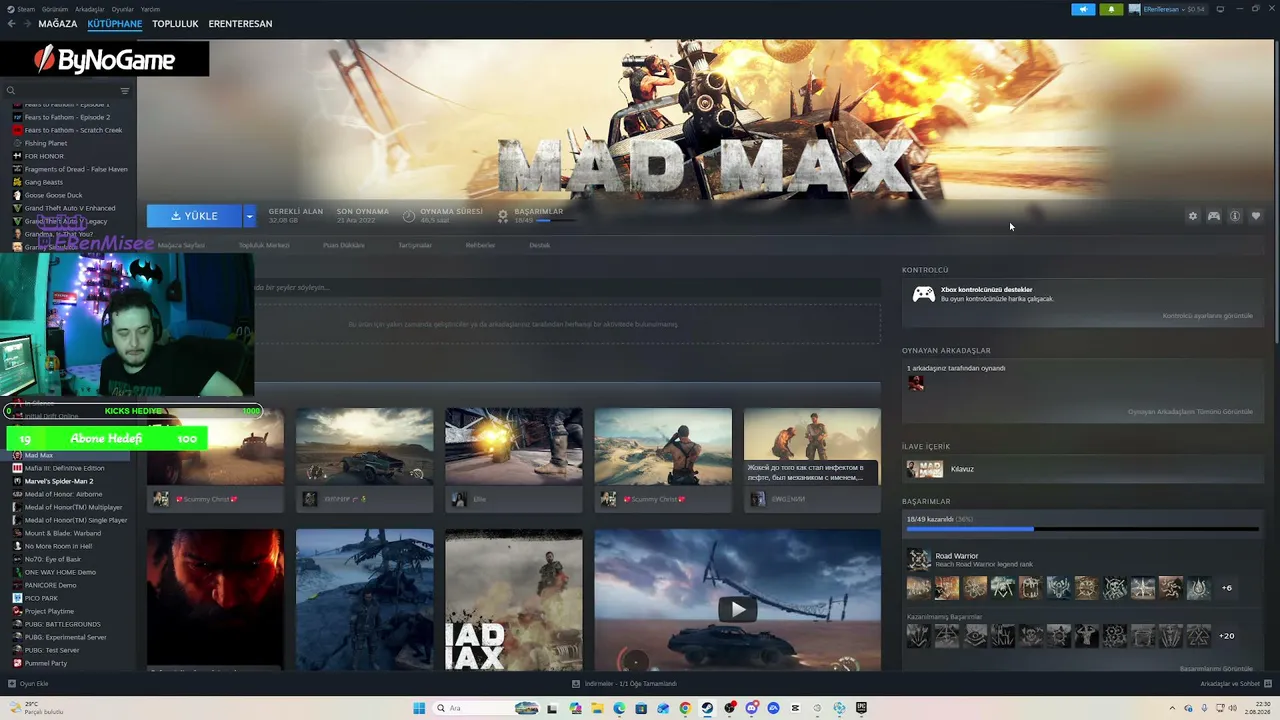
Task: Open Steam from the Windows taskbar
Action: coord(707,709)
